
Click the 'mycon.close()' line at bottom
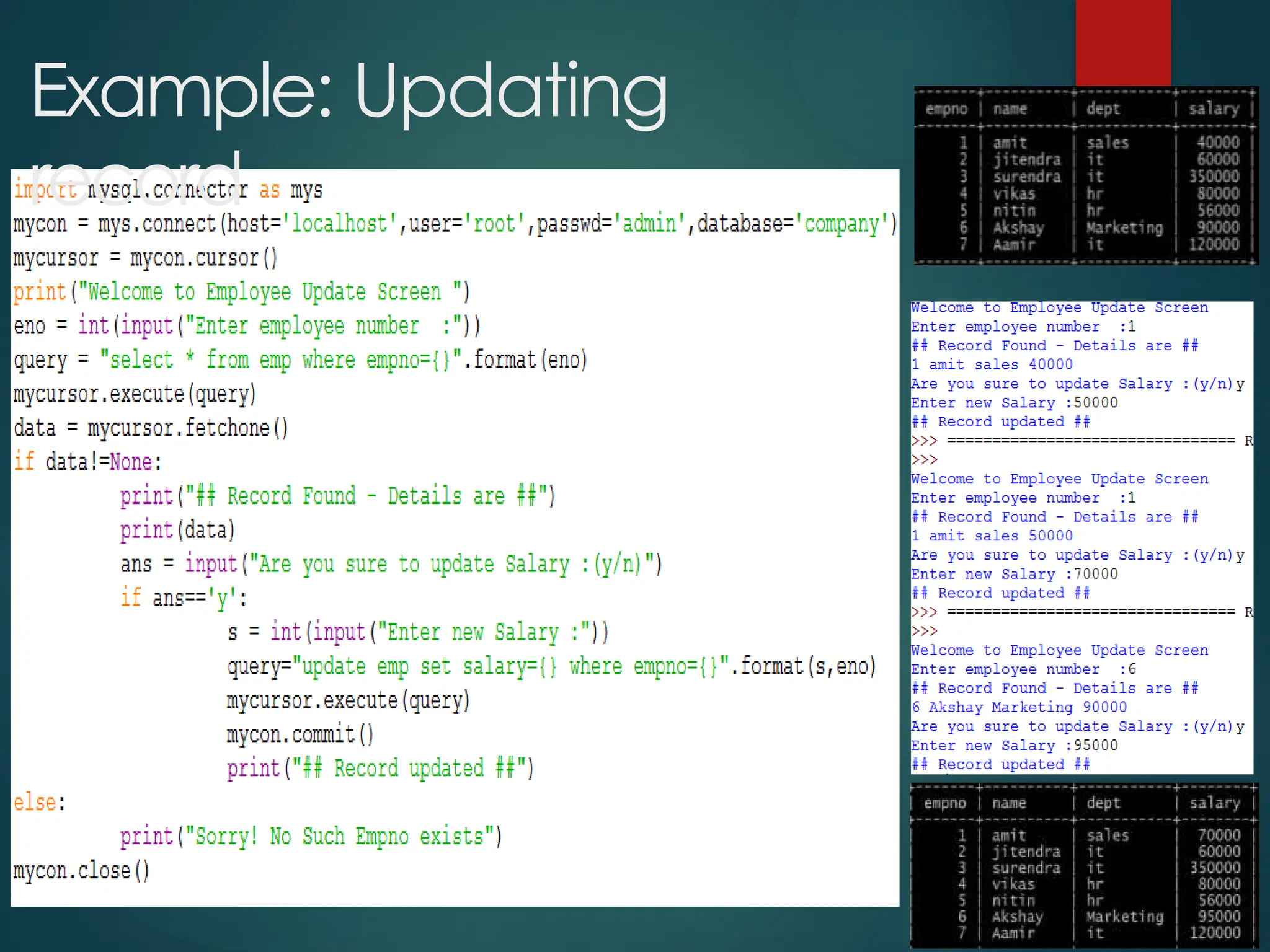[x=81, y=871]
